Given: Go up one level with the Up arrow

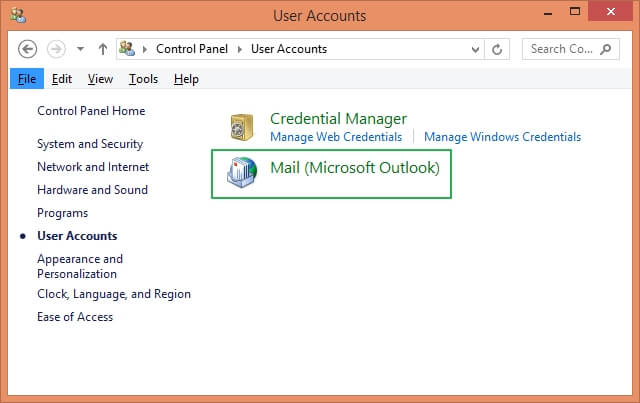Looking at the screenshot, I should (103, 49).
